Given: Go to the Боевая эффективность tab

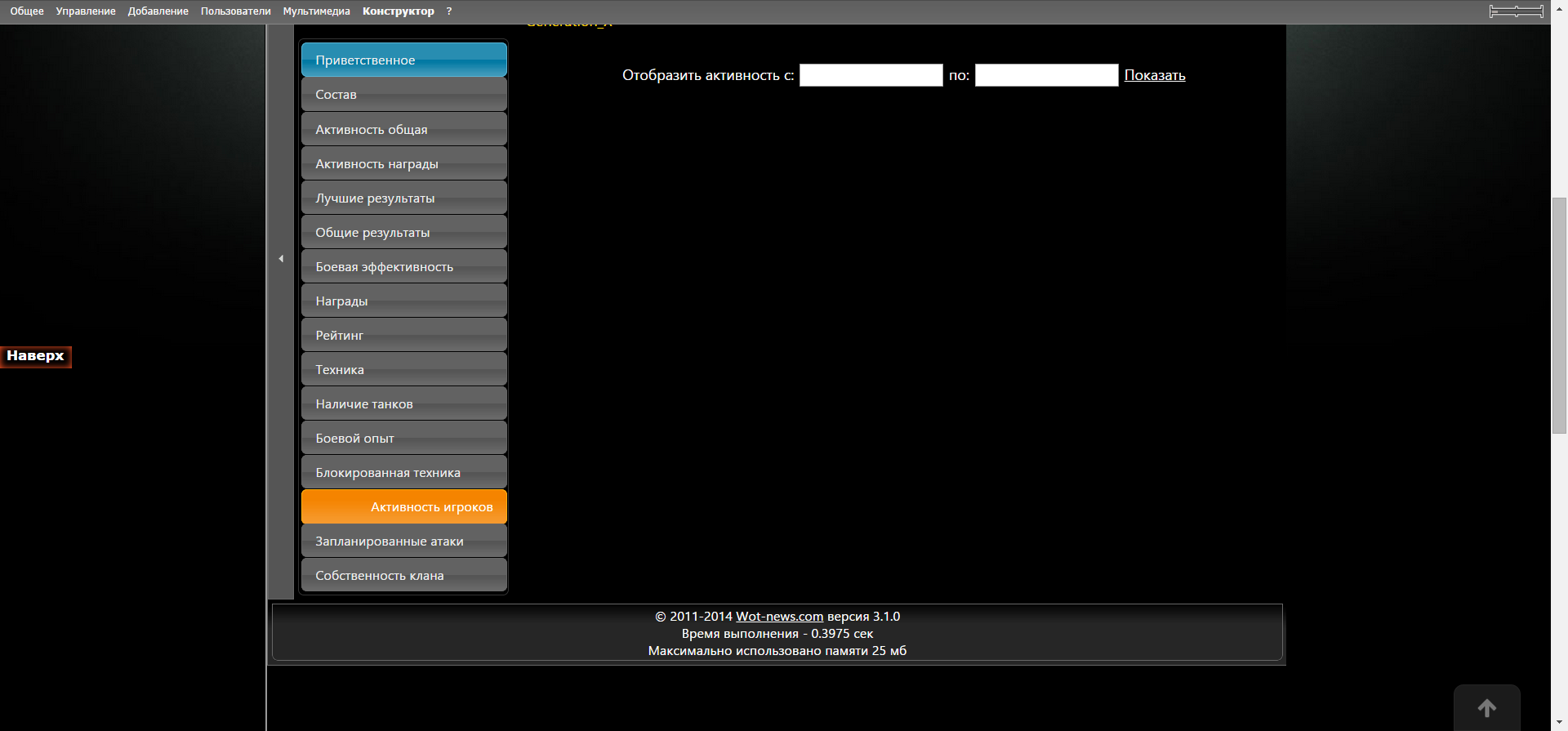Looking at the screenshot, I should 403,267.
